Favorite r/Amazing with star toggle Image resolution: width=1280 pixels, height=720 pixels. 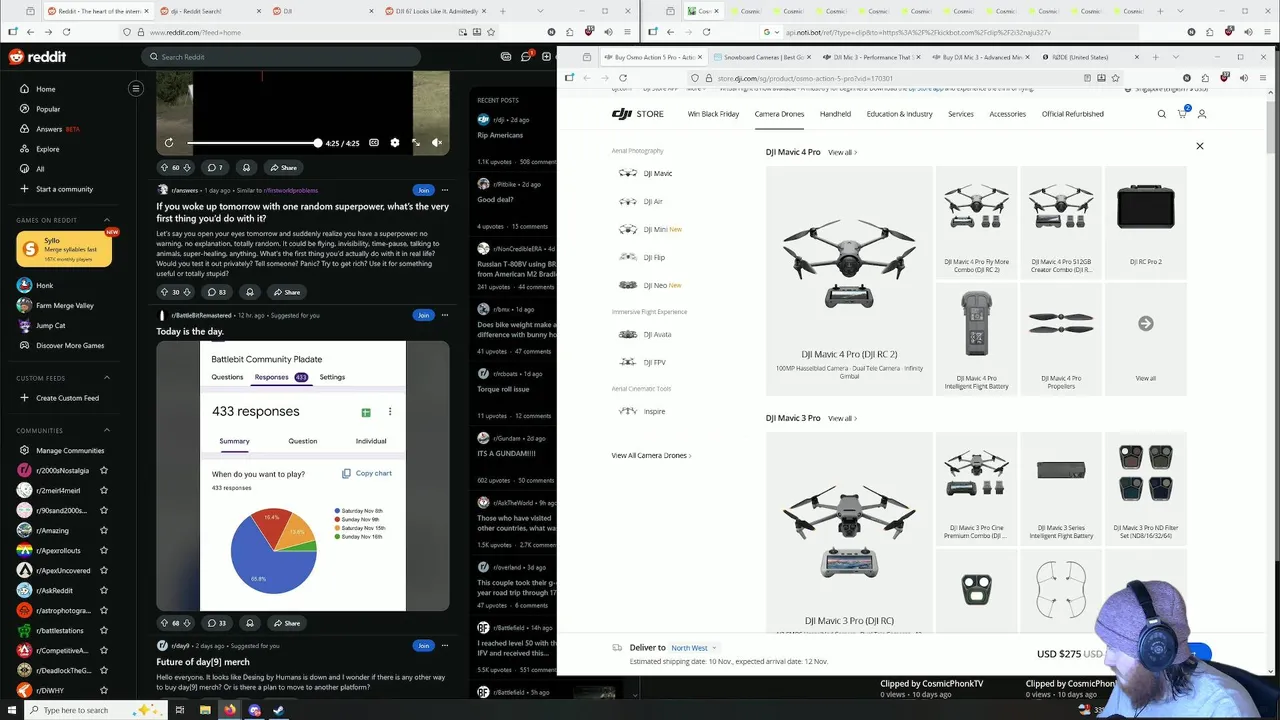coord(104,530)
